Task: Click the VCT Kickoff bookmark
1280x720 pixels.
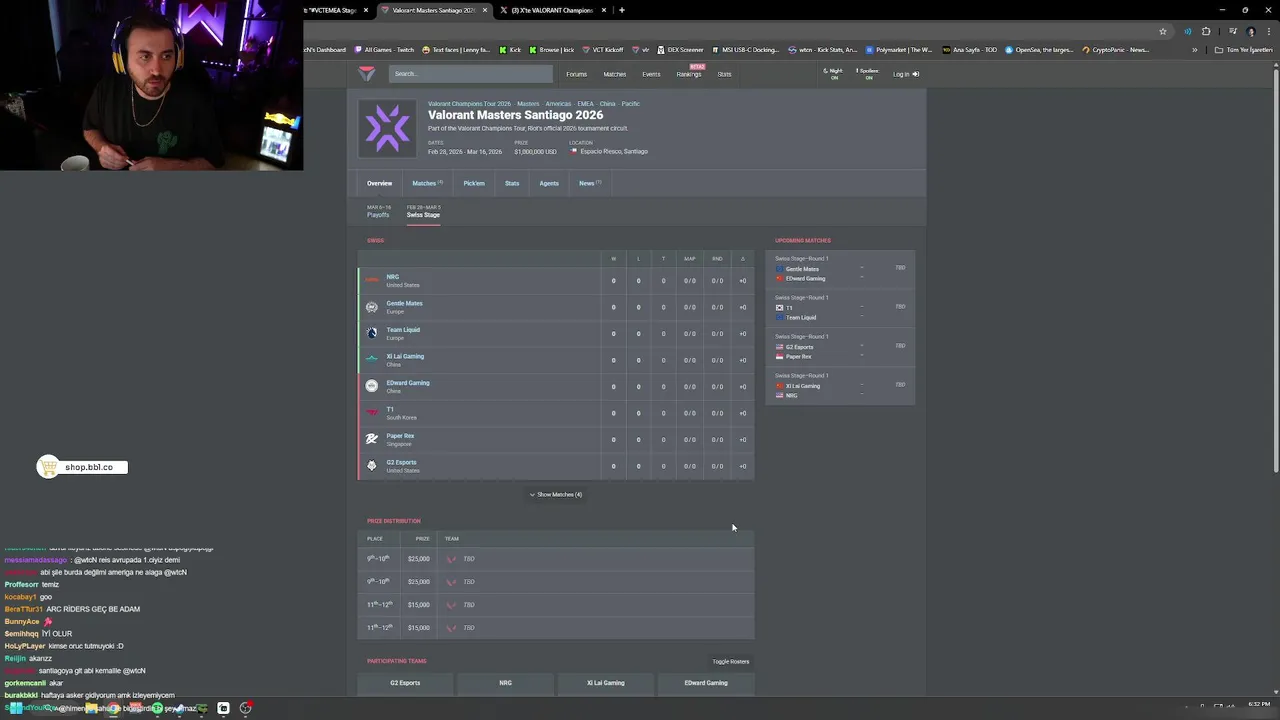Action: pyautogui.click(x=602, y=50)
